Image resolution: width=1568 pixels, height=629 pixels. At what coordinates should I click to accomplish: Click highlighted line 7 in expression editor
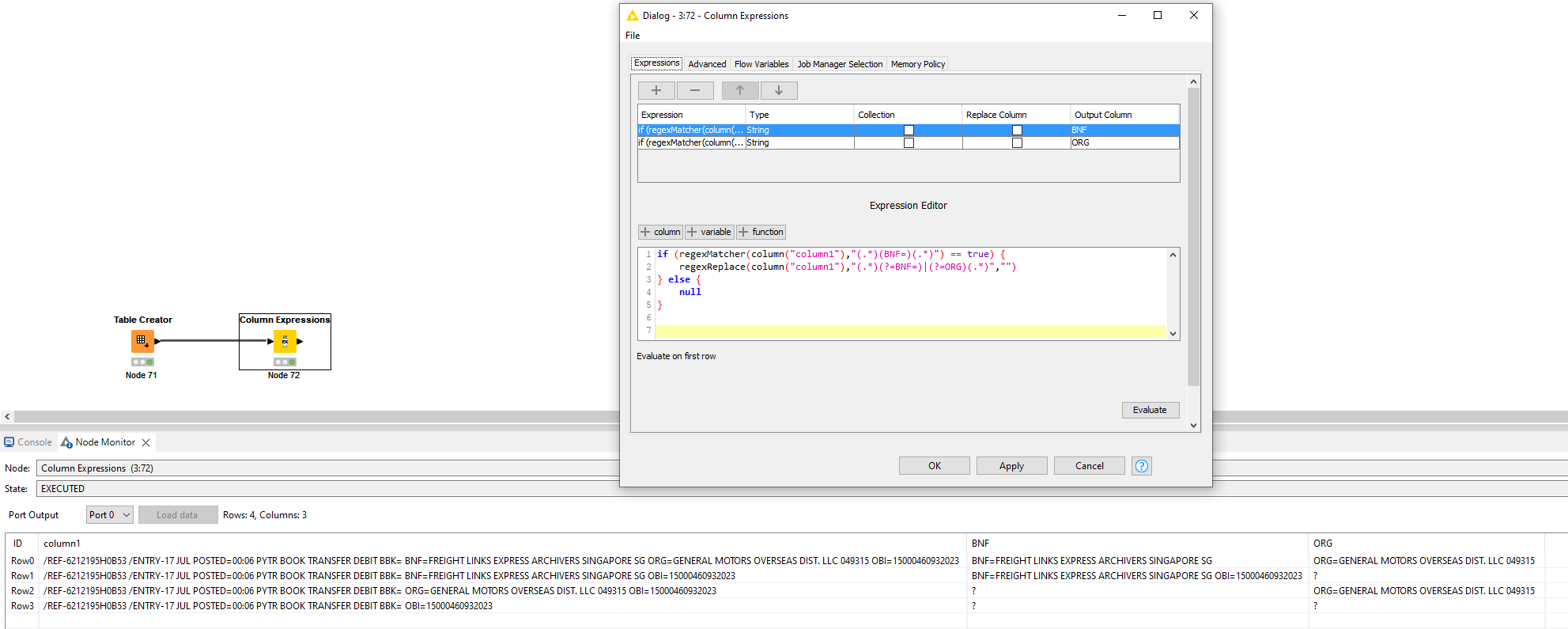point(911,331)
